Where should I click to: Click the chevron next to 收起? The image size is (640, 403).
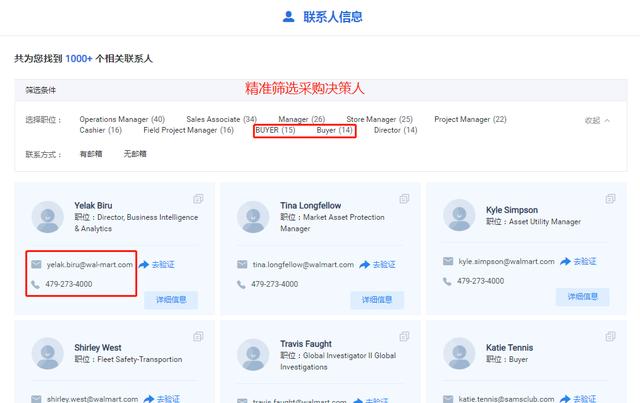pos(607,120)
